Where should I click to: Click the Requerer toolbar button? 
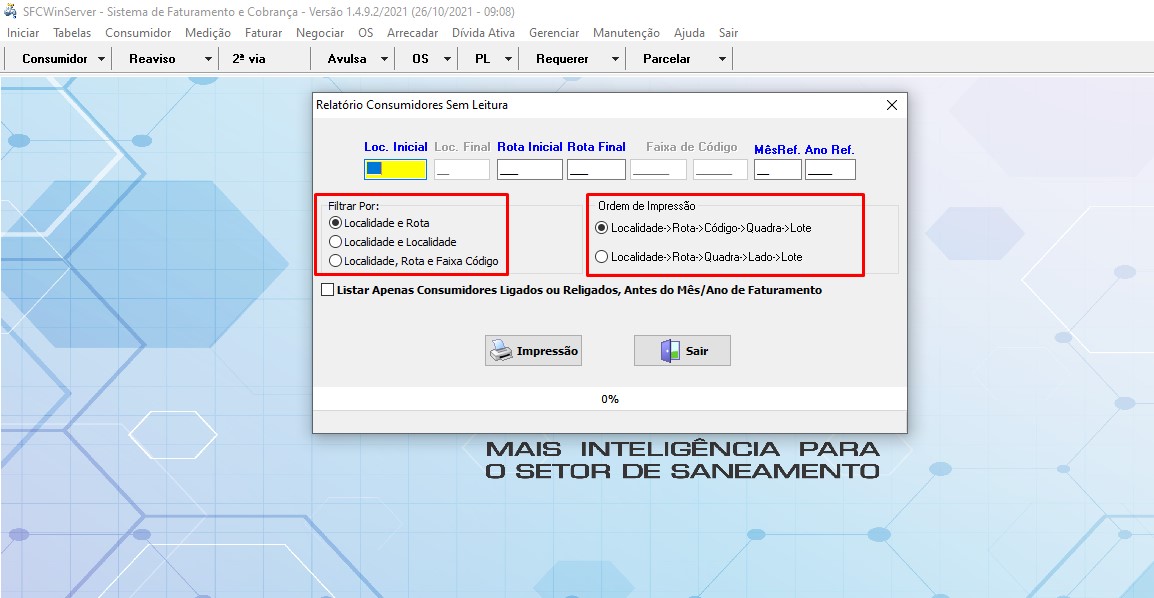[x=564, y=58]
